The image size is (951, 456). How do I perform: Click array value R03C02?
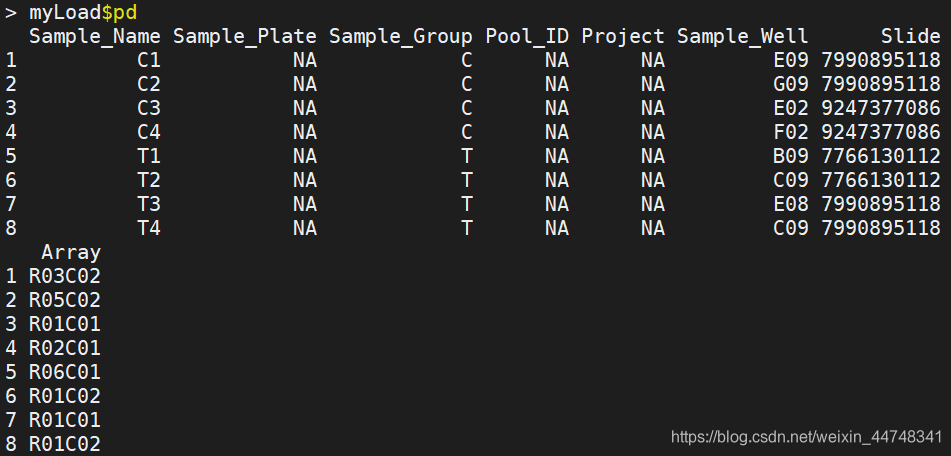tap(64, 277)
